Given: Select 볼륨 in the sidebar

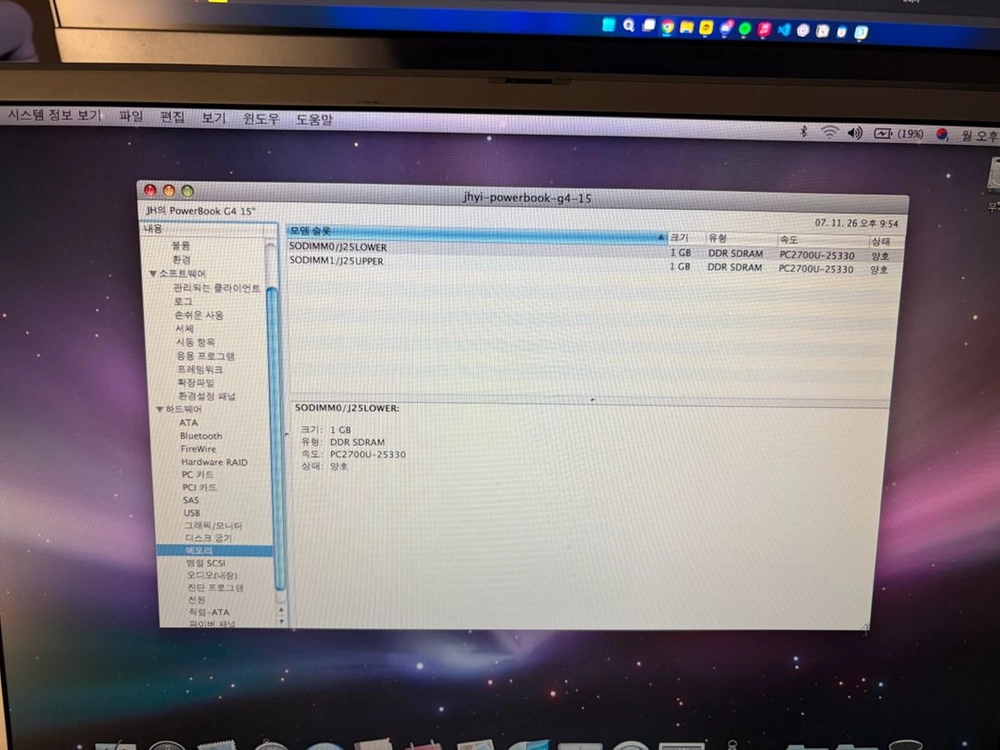Looking at the screenshot, I should coord(180,246).
